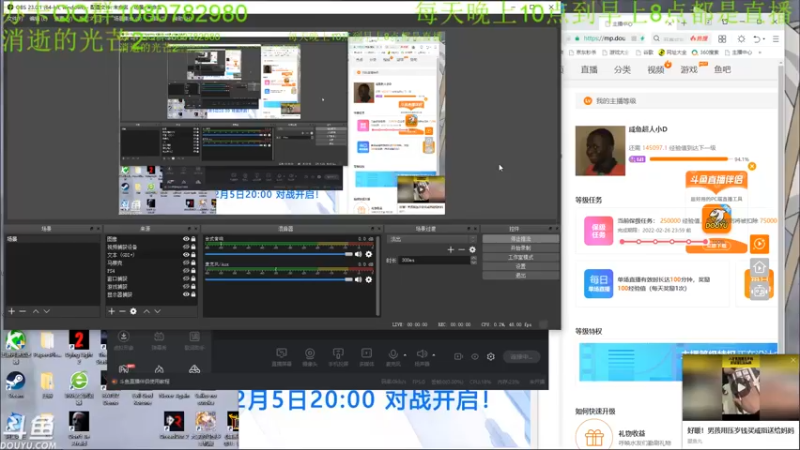Open the browser hamburger main menu

point(776,39)
